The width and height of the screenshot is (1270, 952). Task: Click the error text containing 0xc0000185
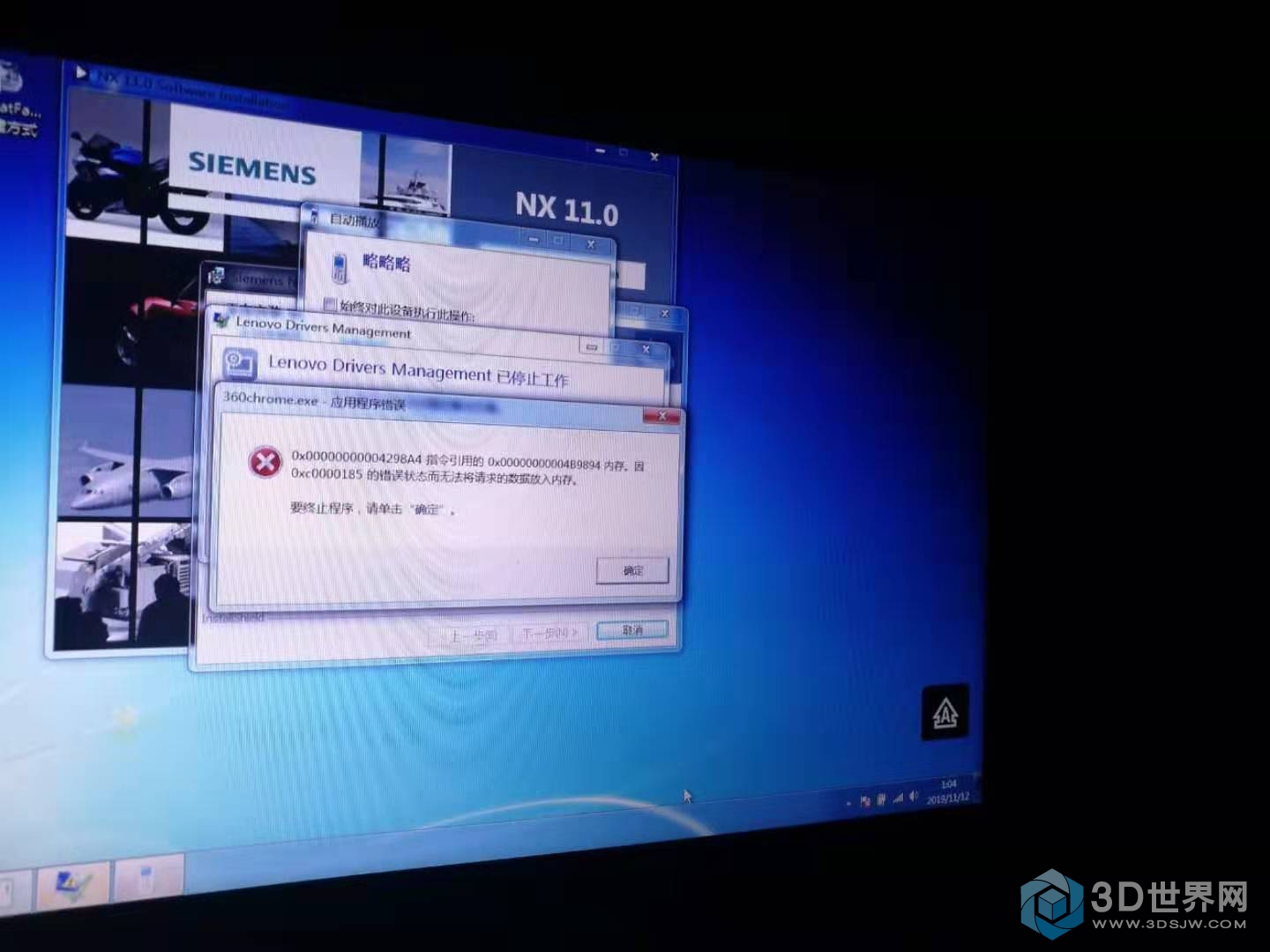pos(467,469)
